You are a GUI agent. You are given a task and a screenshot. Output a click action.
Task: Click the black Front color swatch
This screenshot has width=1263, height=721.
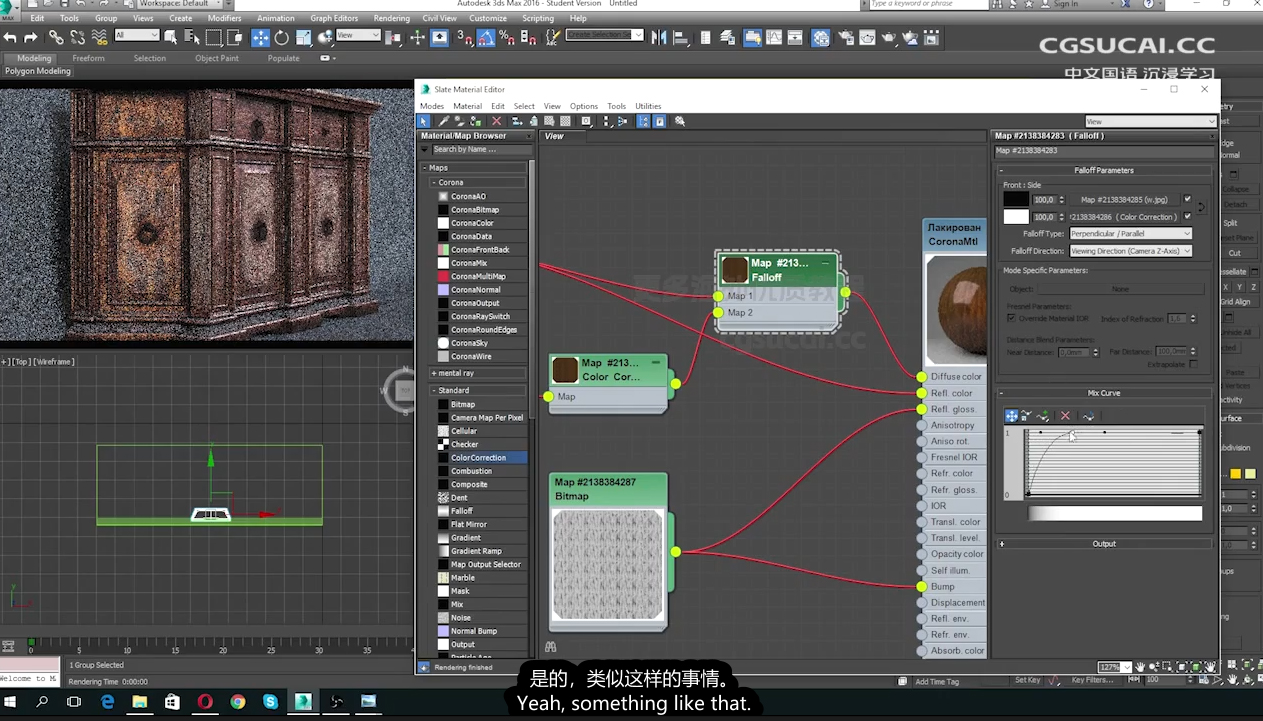(1016, 199)
